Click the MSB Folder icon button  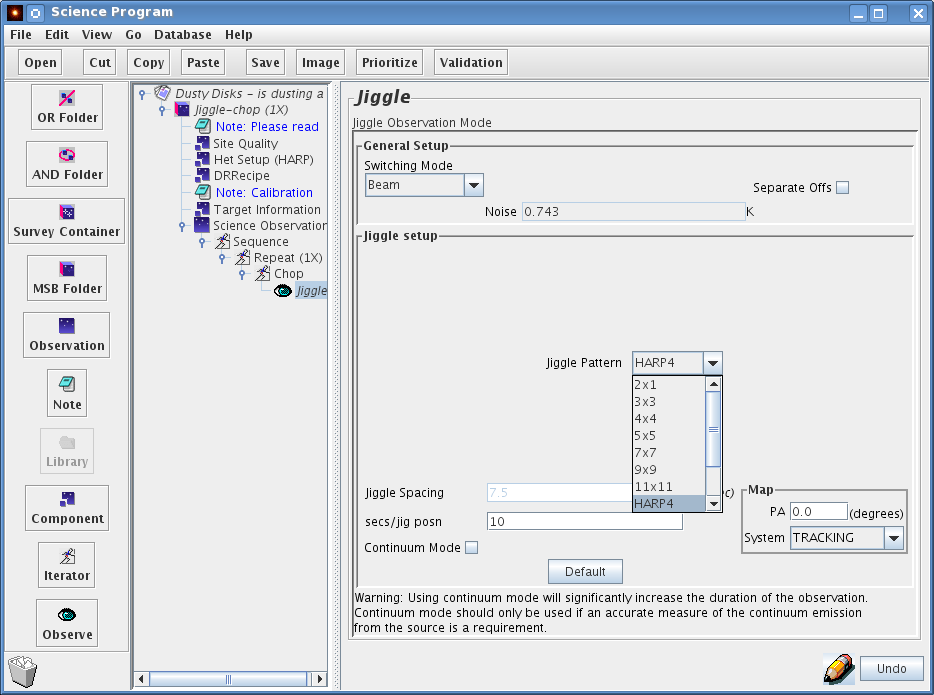[x=67, y=278]
